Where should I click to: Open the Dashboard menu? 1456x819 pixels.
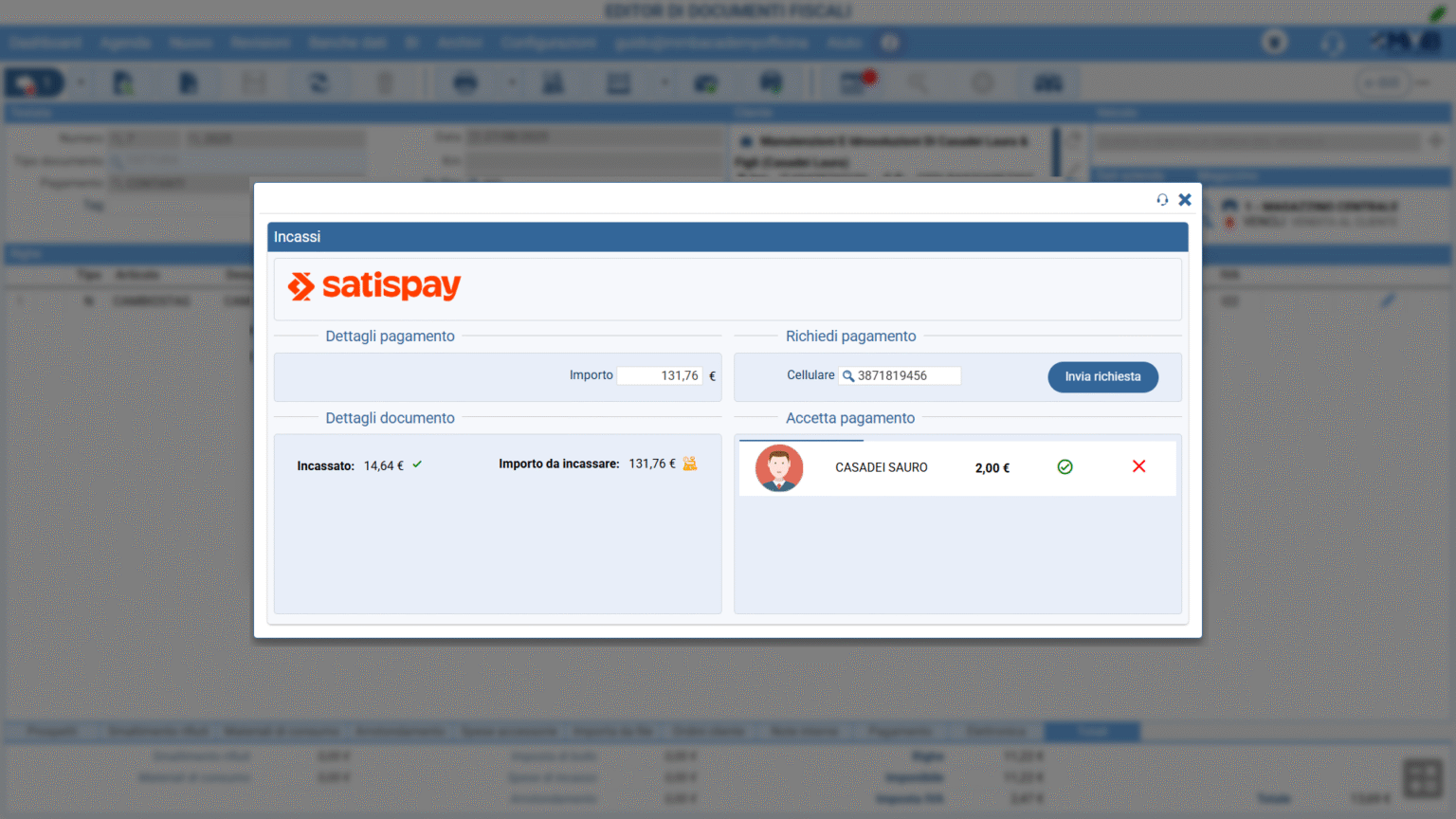[x=45, y=43]
